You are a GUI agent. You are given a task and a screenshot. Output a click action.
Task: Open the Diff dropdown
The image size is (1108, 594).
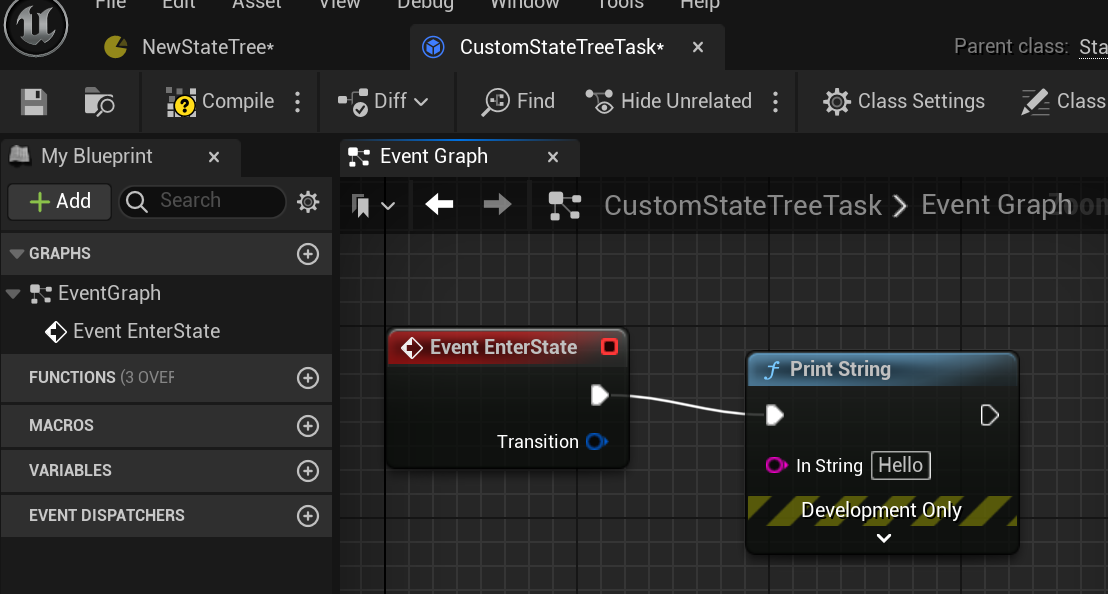(384, 101)
